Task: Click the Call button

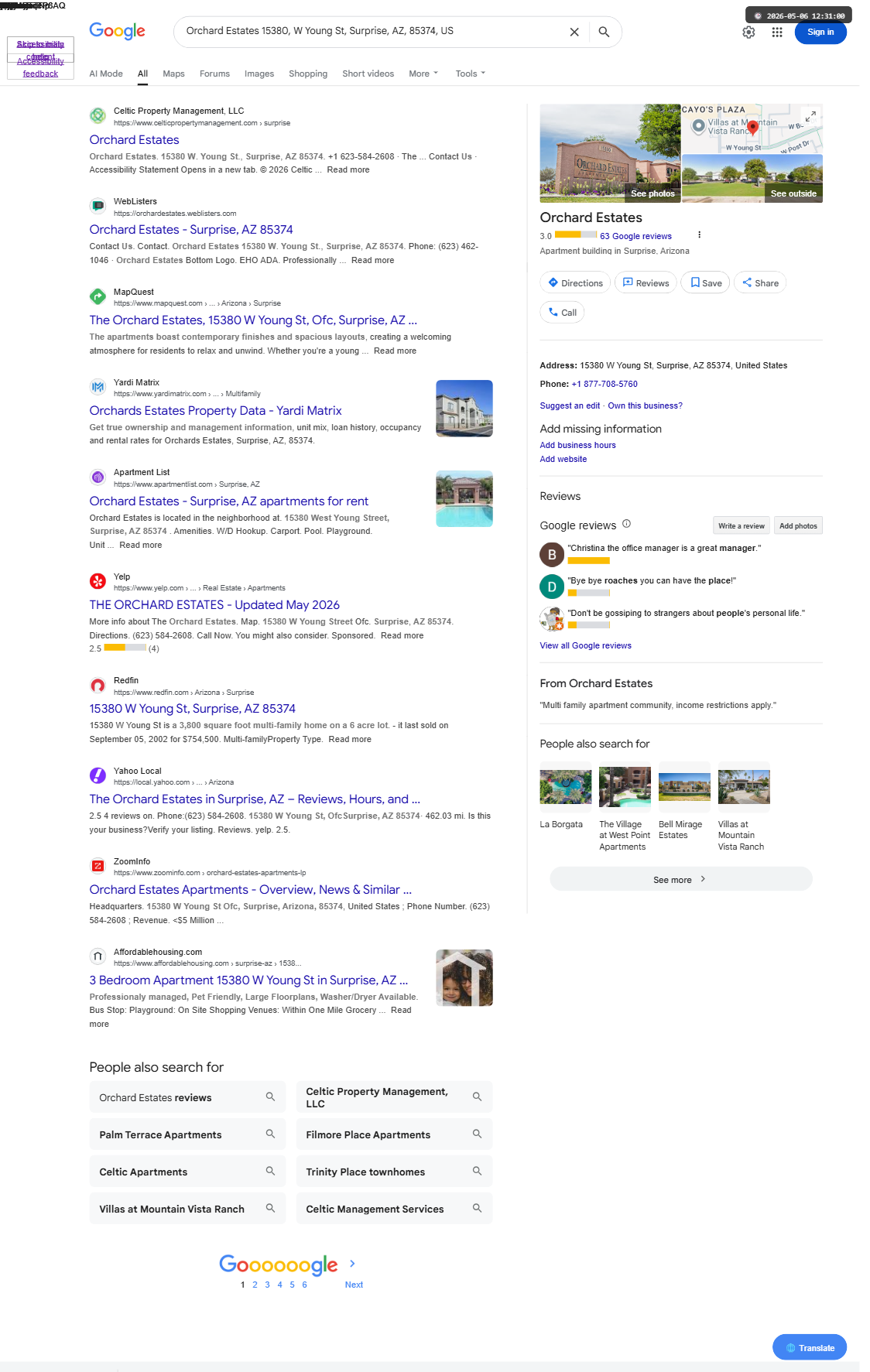Action: click(562, 312)
